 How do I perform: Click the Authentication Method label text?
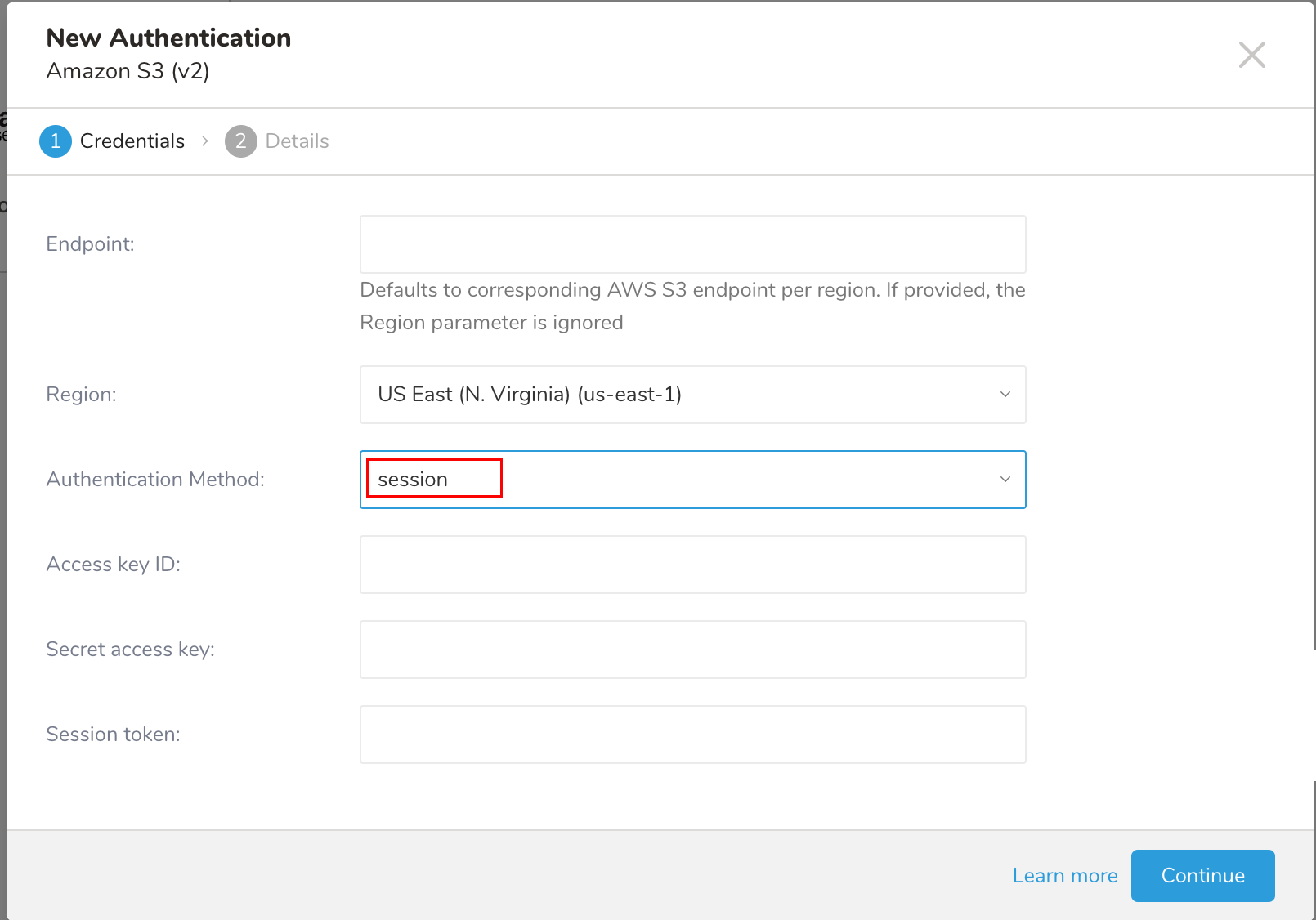click(155, 480)
